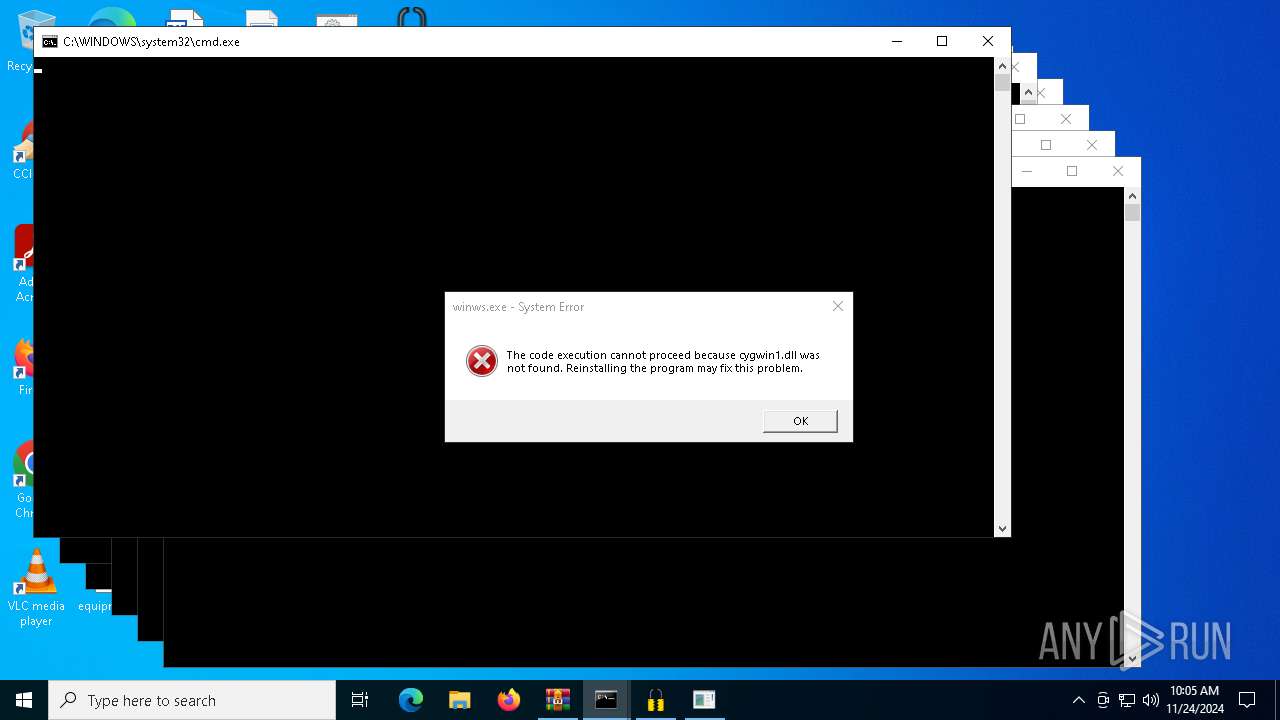
Task: Launch Microsoft Edge from taskbar
Action: tap(411, 700)
